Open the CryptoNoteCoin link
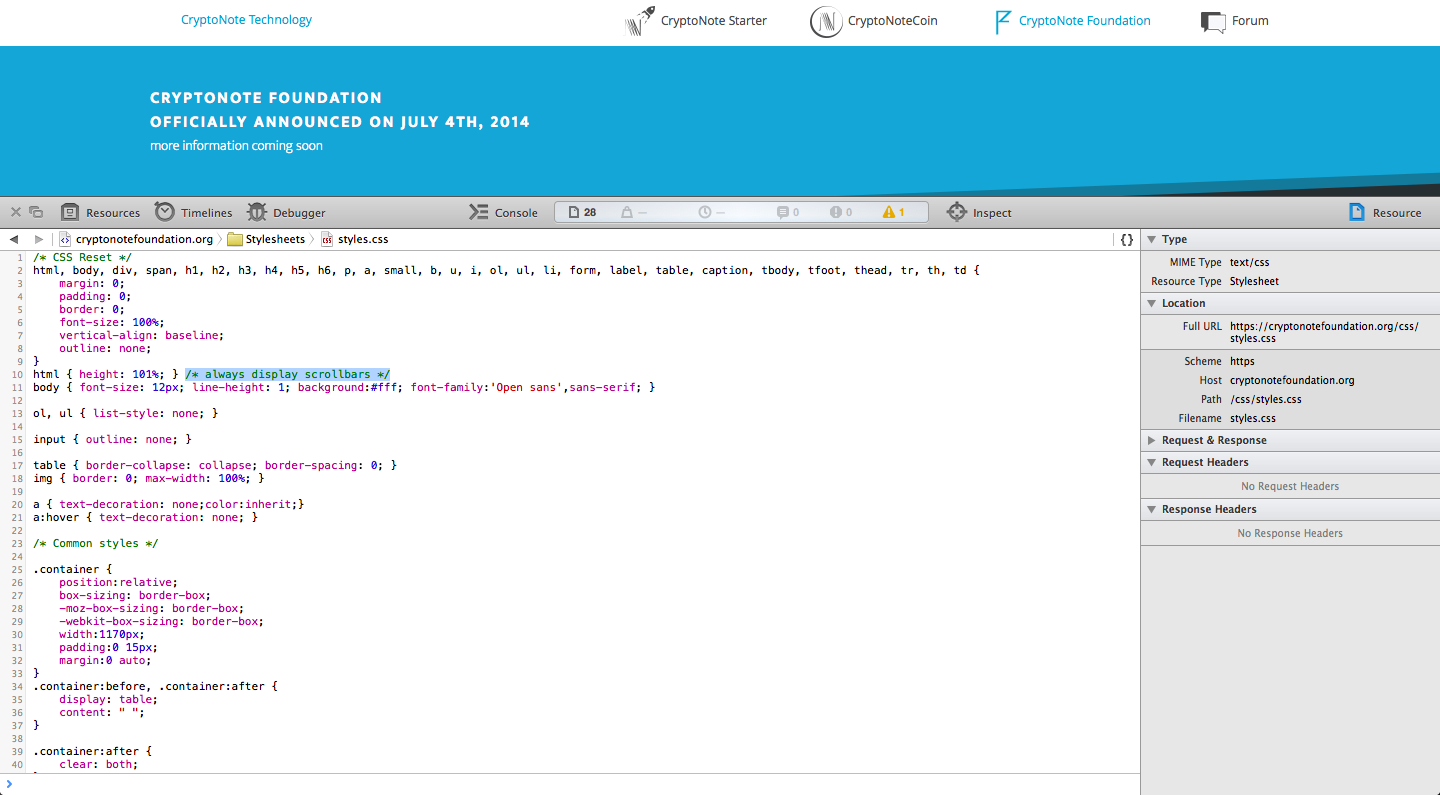This screenshot has width=1440, height=795. click(893, 20)
